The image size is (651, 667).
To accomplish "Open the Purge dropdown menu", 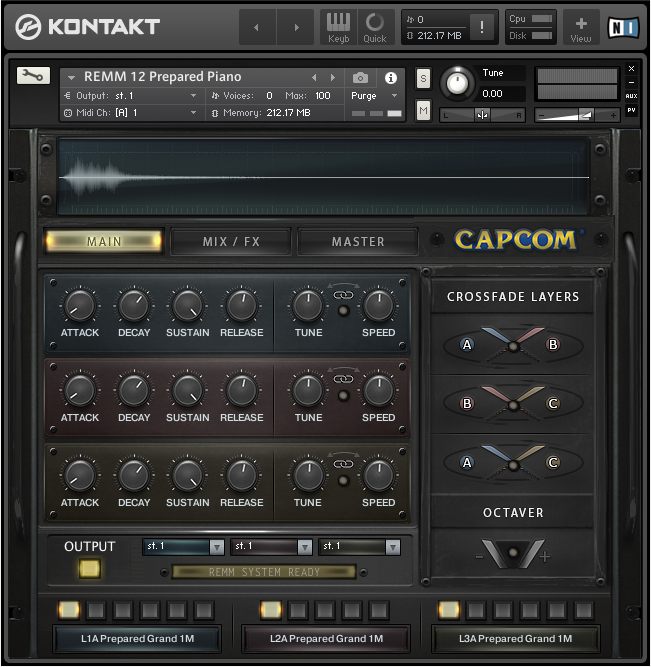I will 374,96.
